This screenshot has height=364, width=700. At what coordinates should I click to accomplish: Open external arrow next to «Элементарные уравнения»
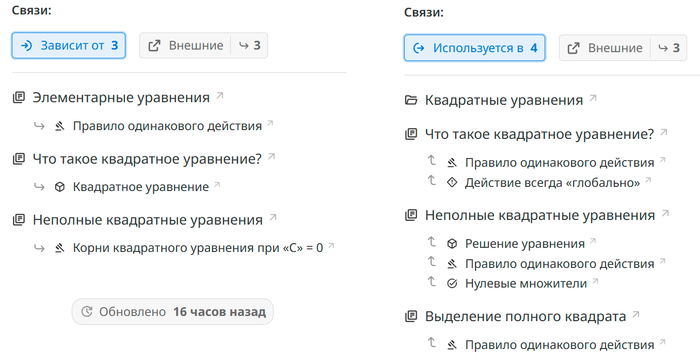click(x=220, y=95)
